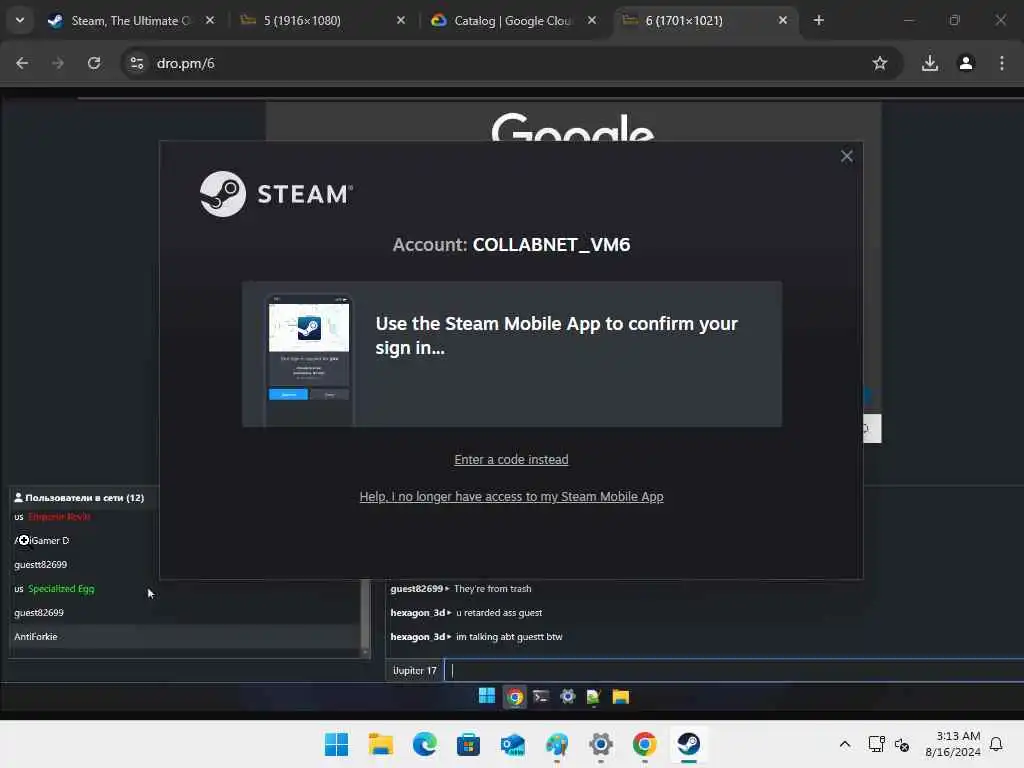The height and width of the screenshot is (768, 1024).
Task: Select user guestt82699 in the online list
Action: [40, 565]
